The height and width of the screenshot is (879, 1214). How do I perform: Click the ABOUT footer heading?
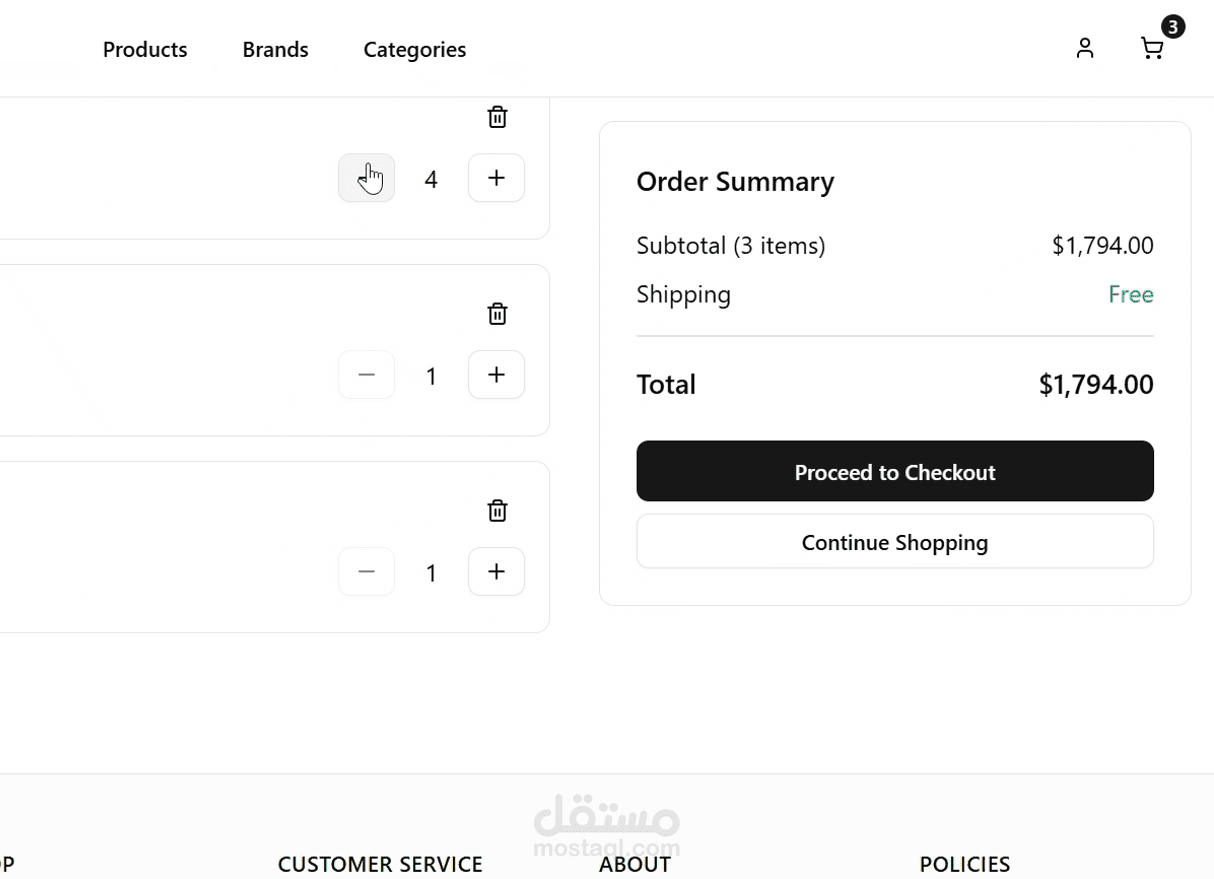[635, 864]
